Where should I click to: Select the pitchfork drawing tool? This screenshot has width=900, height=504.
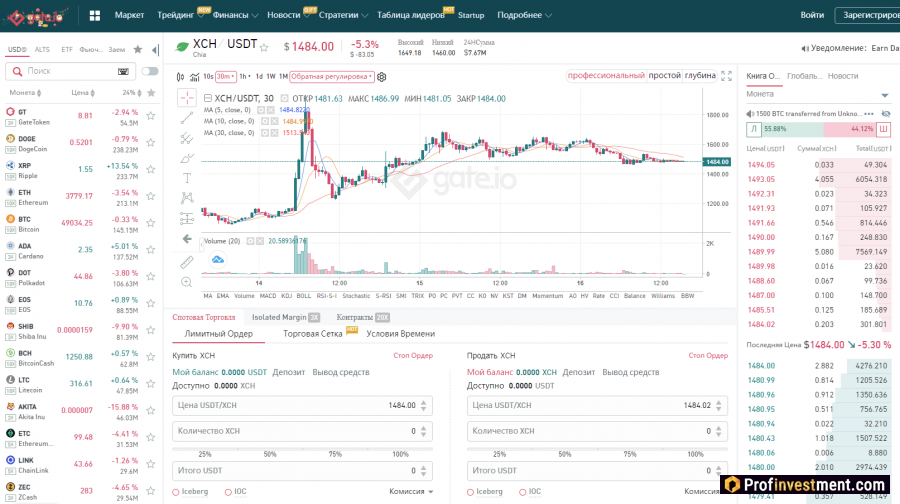(187, 138)
